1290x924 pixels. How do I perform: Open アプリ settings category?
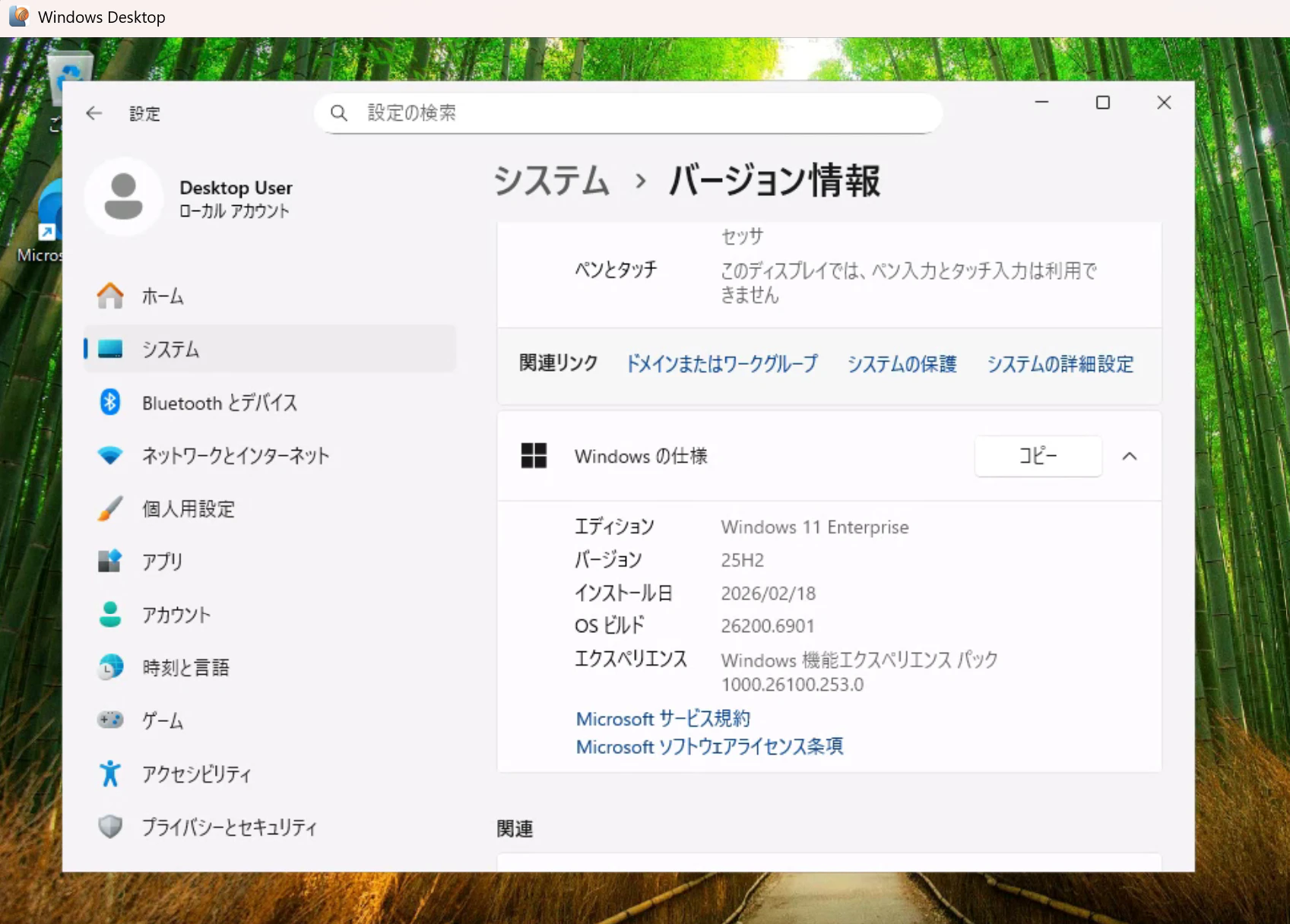coord(271,562)
